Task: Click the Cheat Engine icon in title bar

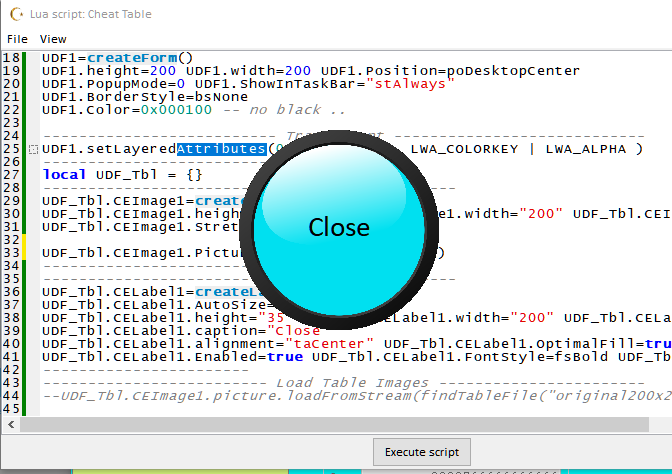Action: [17, 12]
